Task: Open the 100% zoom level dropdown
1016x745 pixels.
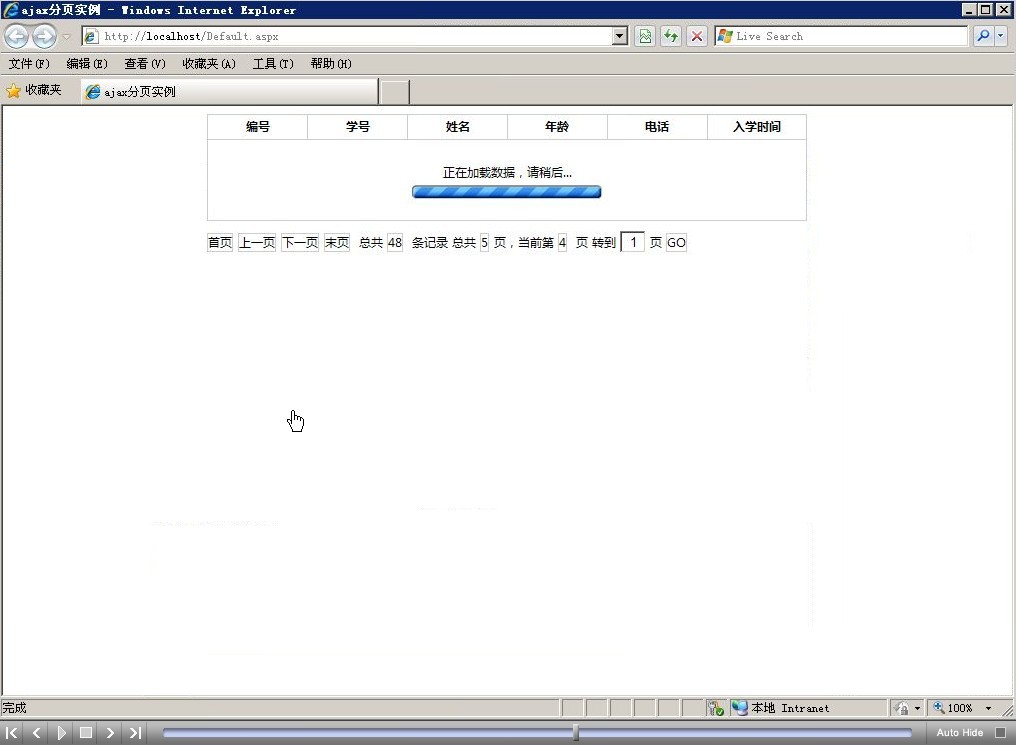Action: coord(988,708)
